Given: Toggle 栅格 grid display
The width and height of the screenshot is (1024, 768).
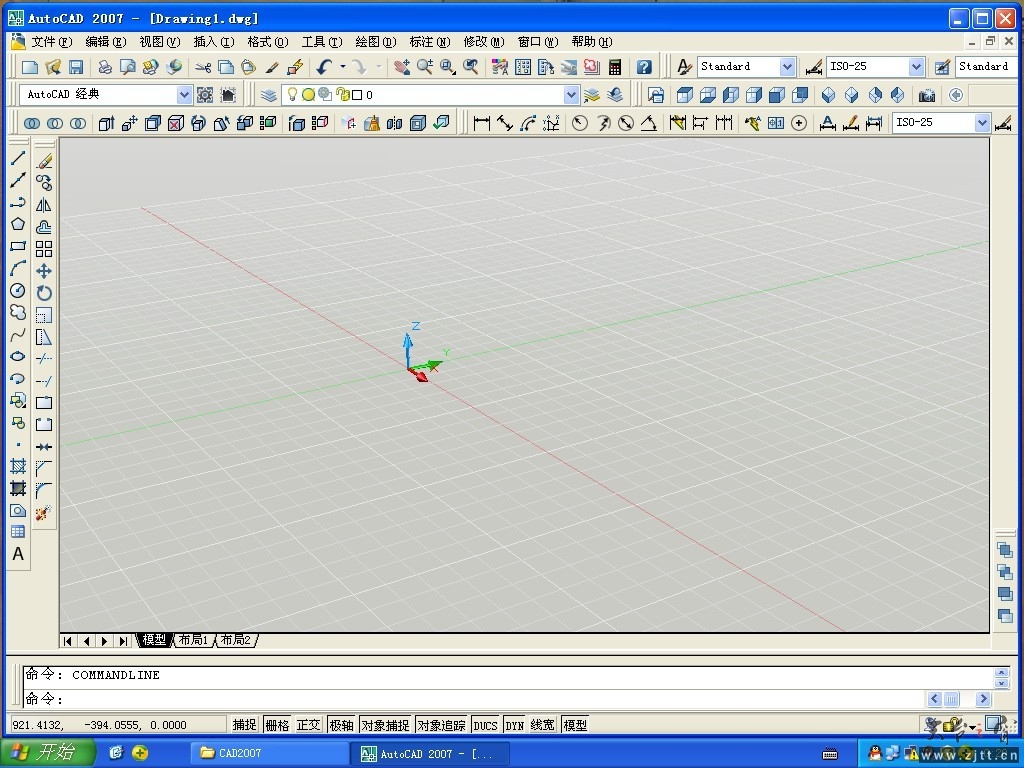Looking at the screenshot, I should click(277, 725).
